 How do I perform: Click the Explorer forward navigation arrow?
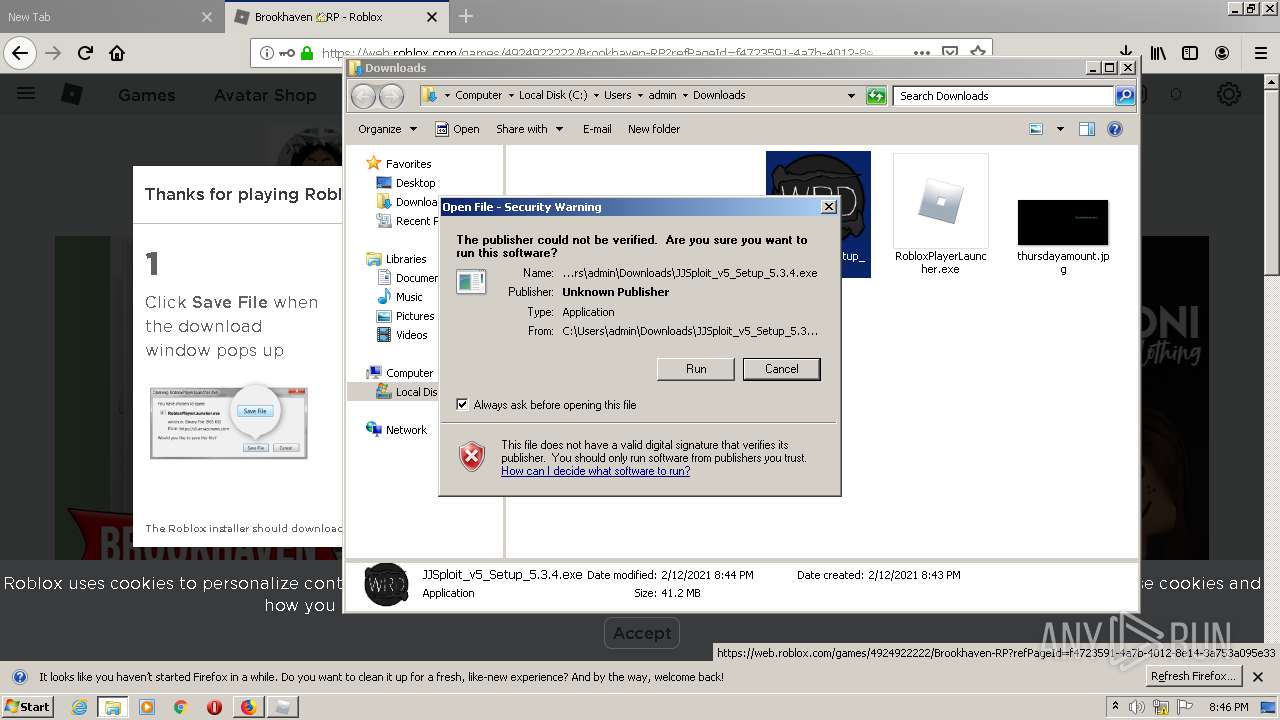tap(391, 96)
